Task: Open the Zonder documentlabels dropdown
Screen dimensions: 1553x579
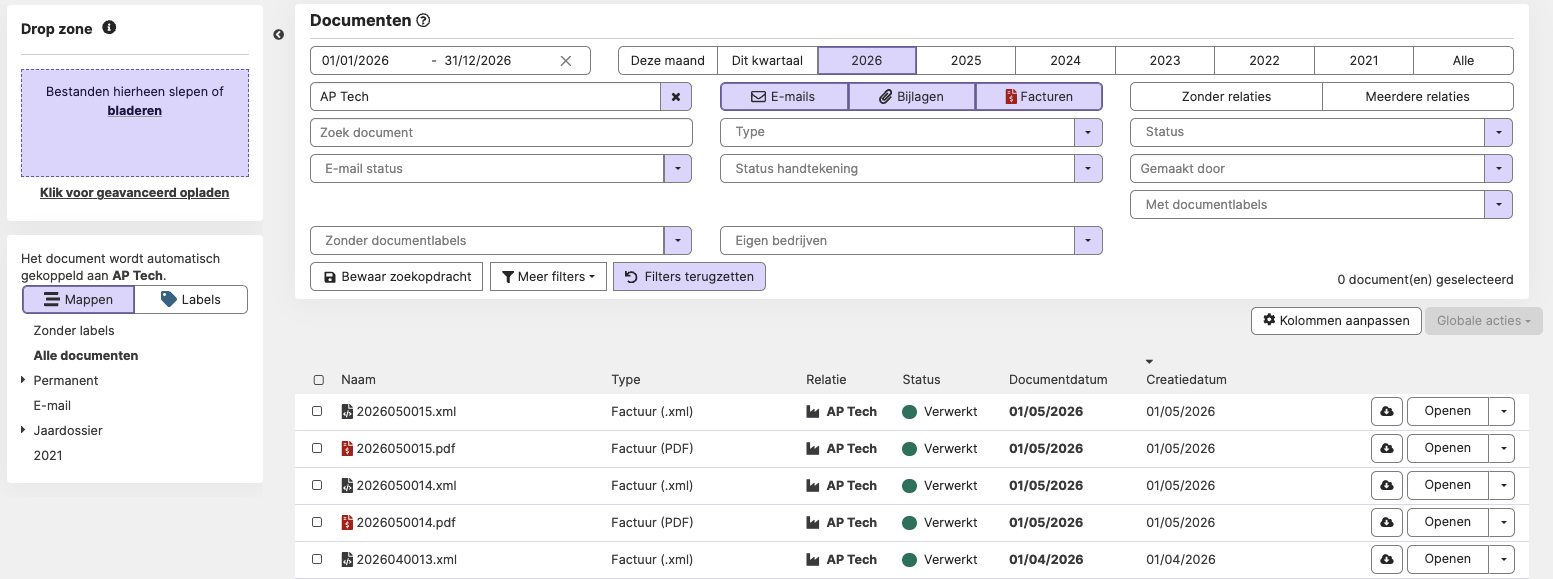Action: [x=678, y=241]
